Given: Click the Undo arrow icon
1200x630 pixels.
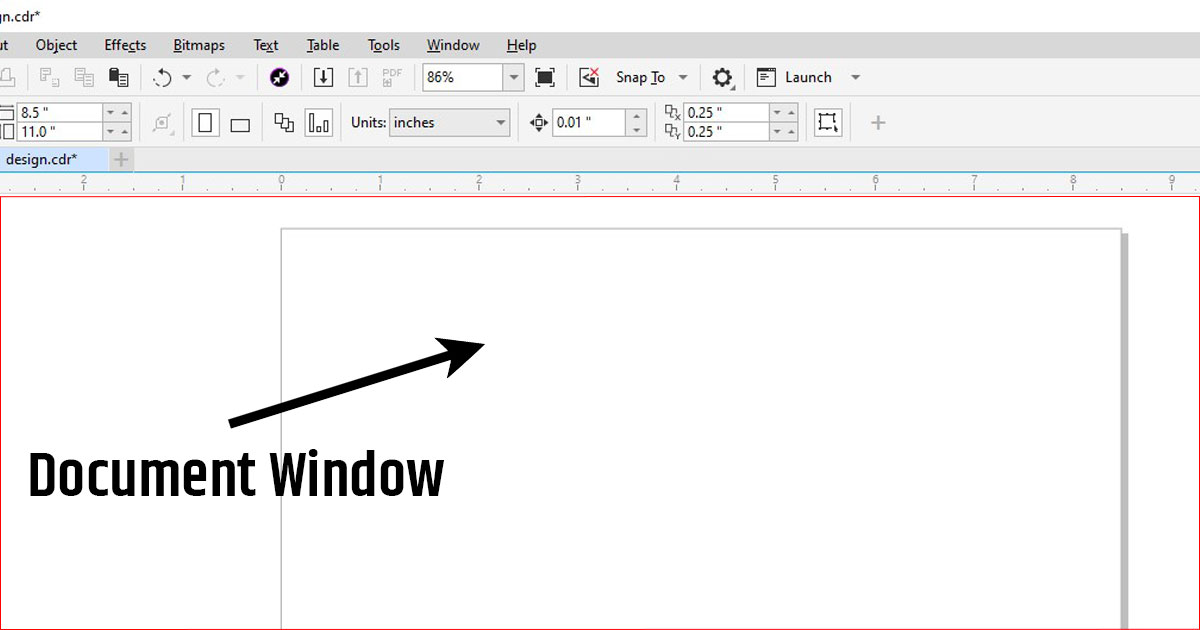Looking at the screenshot, I should point(162,77).
